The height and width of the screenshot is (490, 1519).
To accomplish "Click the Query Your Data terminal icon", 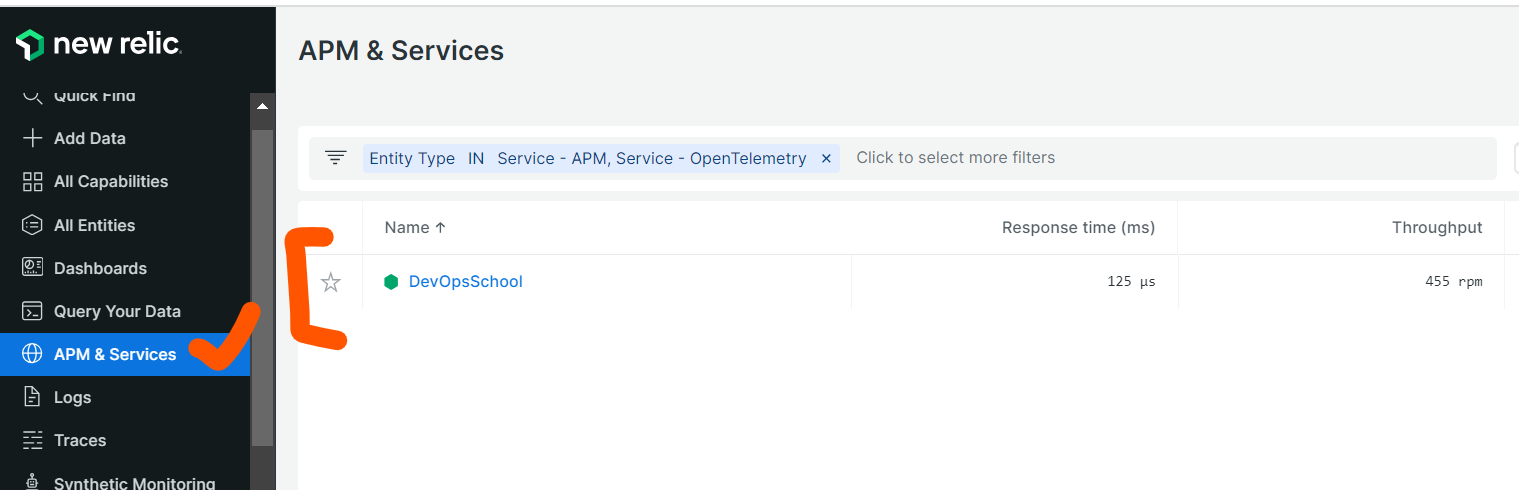I will coord(33,311).
